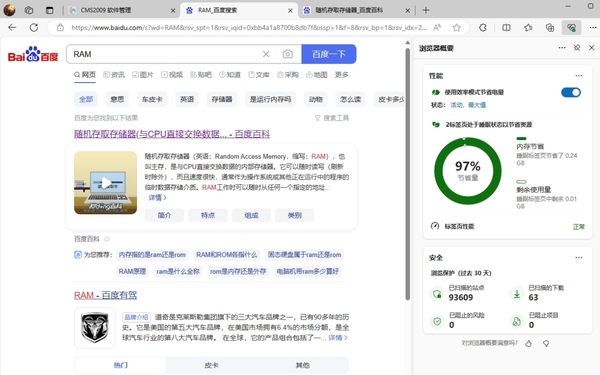Open the read aloud icon in address bar
The height and width of the screenshot is (375, 600).
click(x=437, y=28)
